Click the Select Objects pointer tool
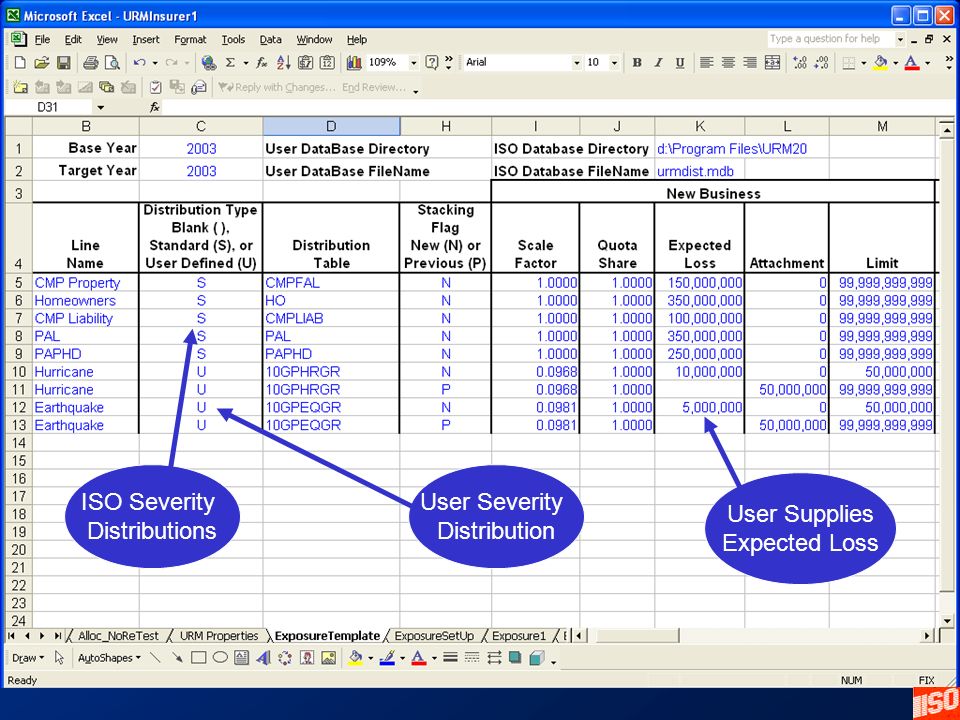 click(59, 658)
